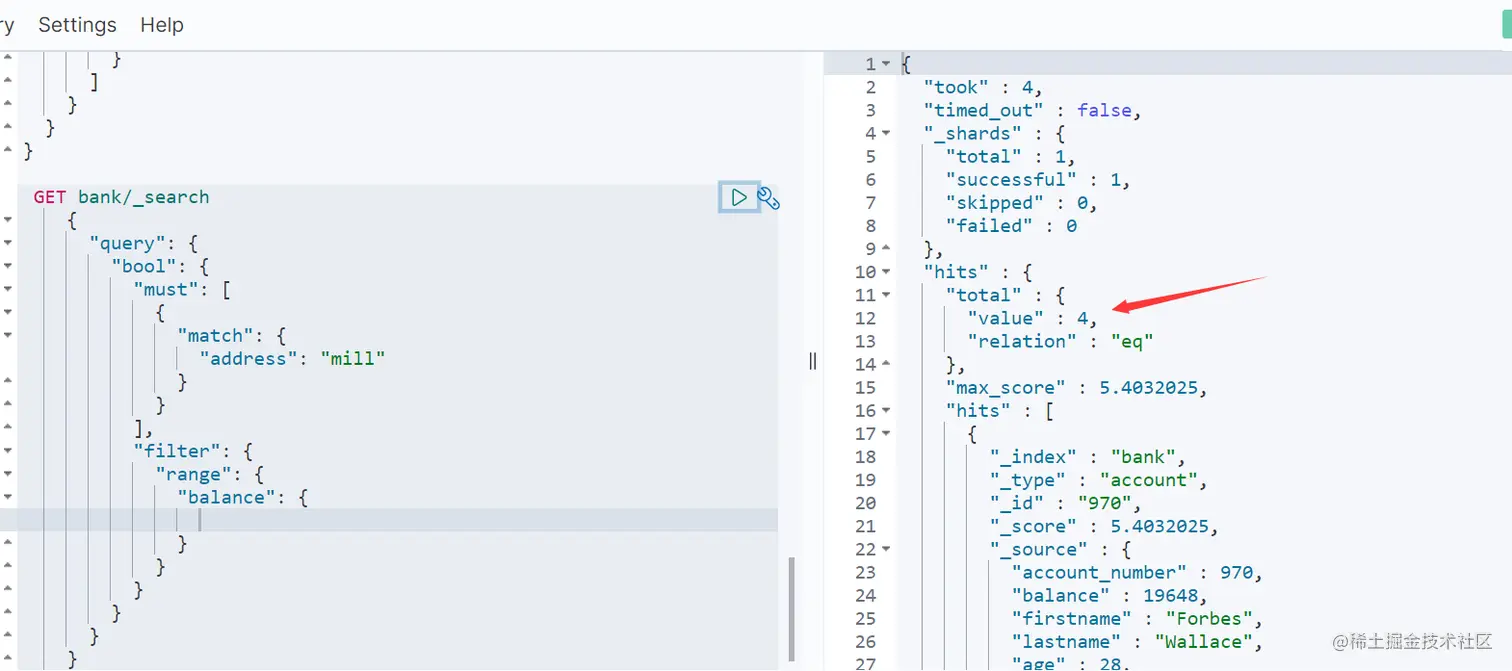Screen dimensions: 1512x671
Task: Click the vertical scrollbar of the request editor
Action: 792,610
